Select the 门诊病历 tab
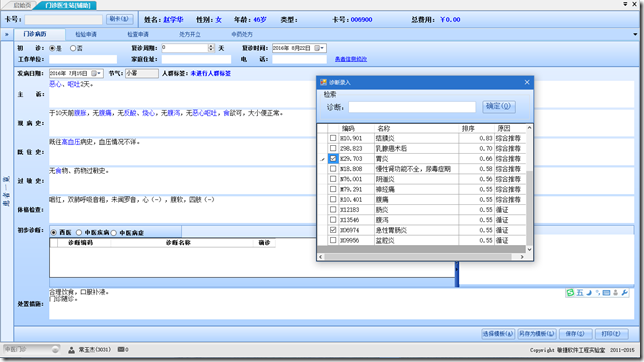The height and width of the screenshot is (362, 644). pyautogui.click(x=35, y=34)
